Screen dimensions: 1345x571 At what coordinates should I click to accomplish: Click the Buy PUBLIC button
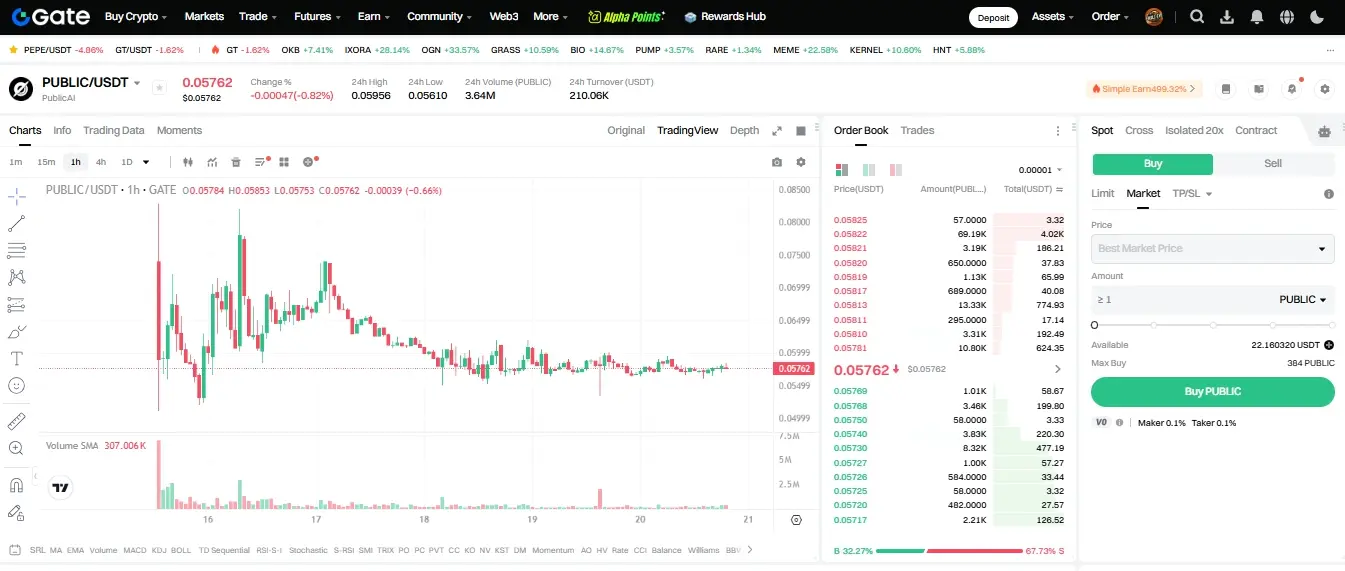coord(1212,392)
